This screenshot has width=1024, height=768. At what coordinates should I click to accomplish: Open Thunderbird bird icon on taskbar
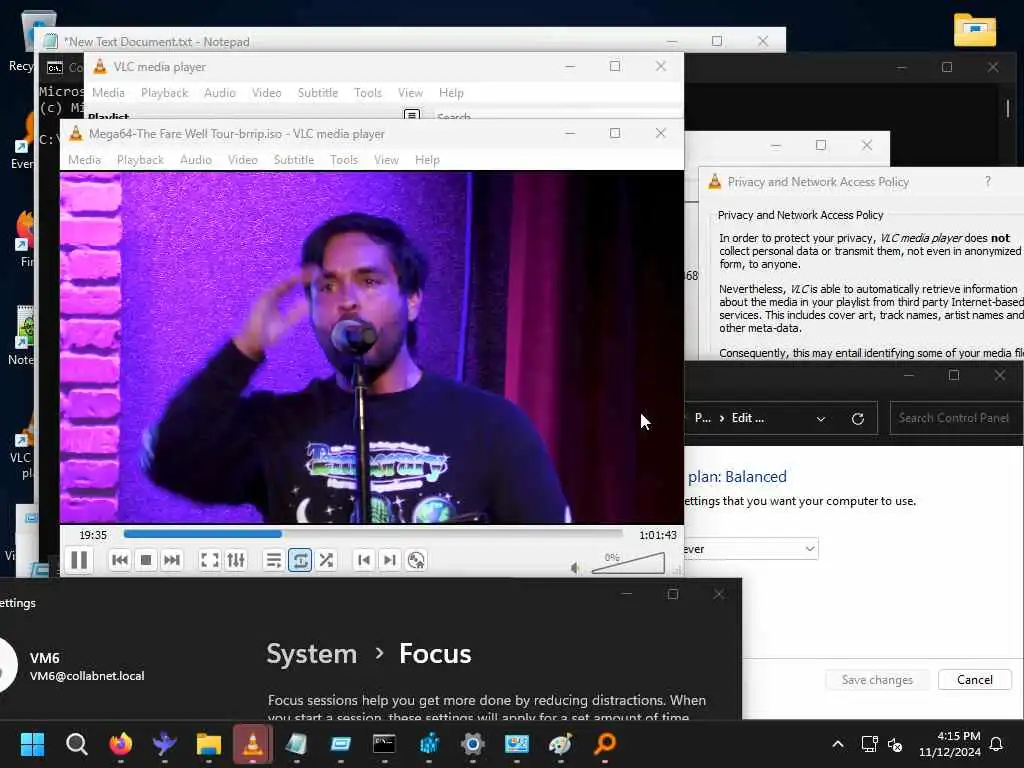165,744
